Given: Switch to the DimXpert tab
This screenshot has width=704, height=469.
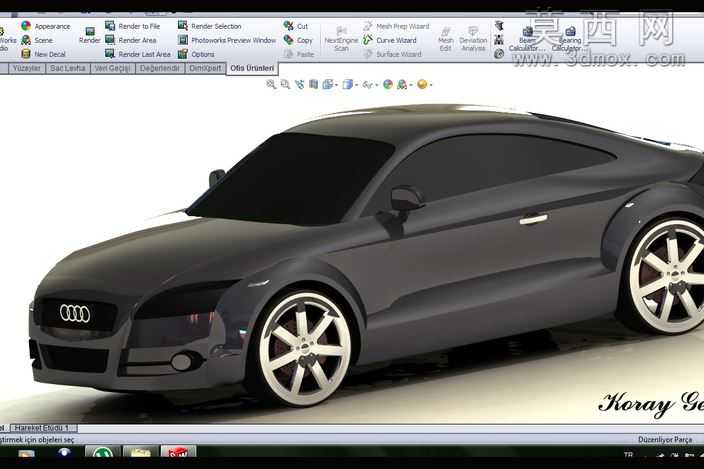Looking at the screenshot, I should (205, 68).
